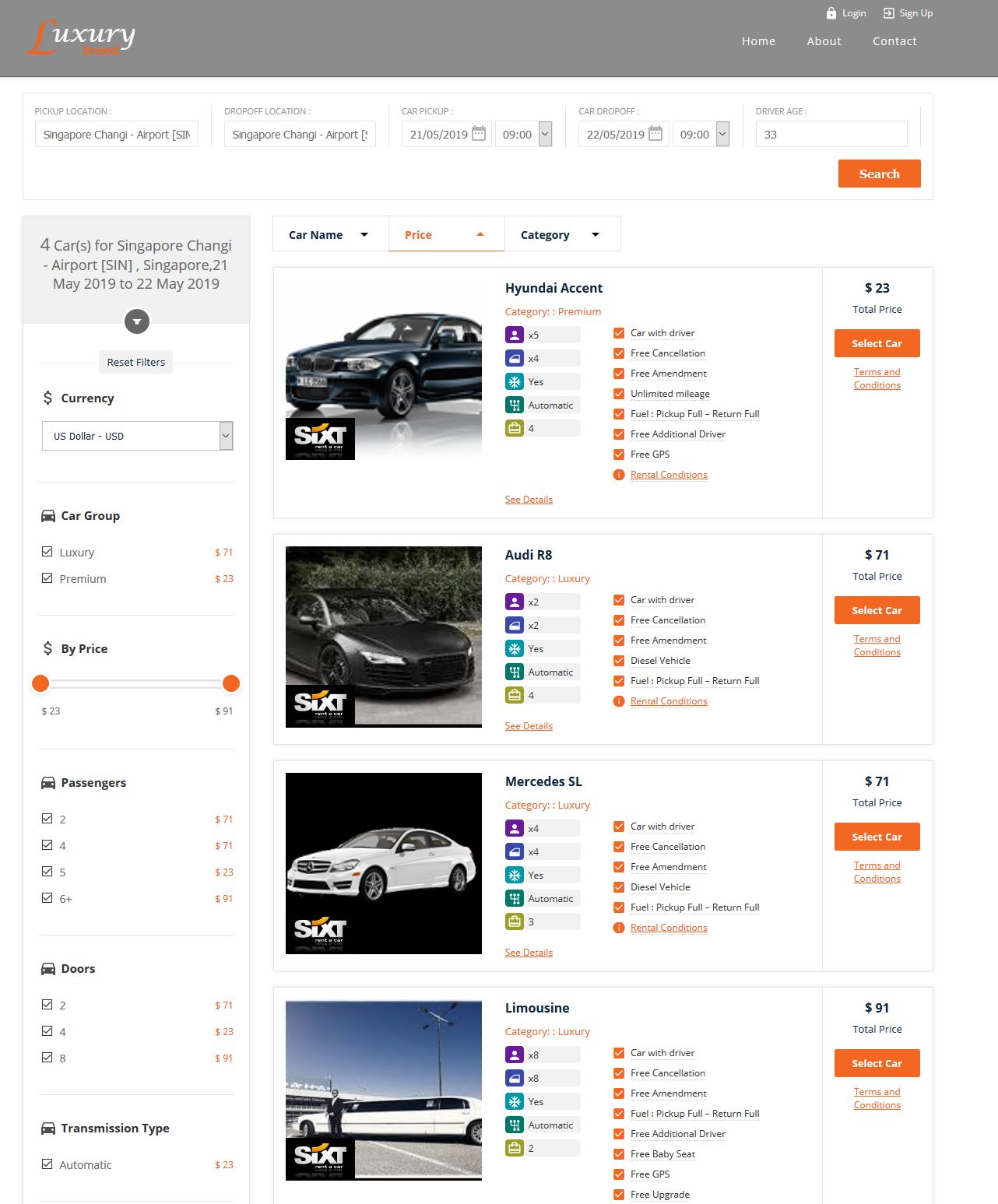
Task: Uncheck the Luxury car group filter
Action: pos(47,552)
